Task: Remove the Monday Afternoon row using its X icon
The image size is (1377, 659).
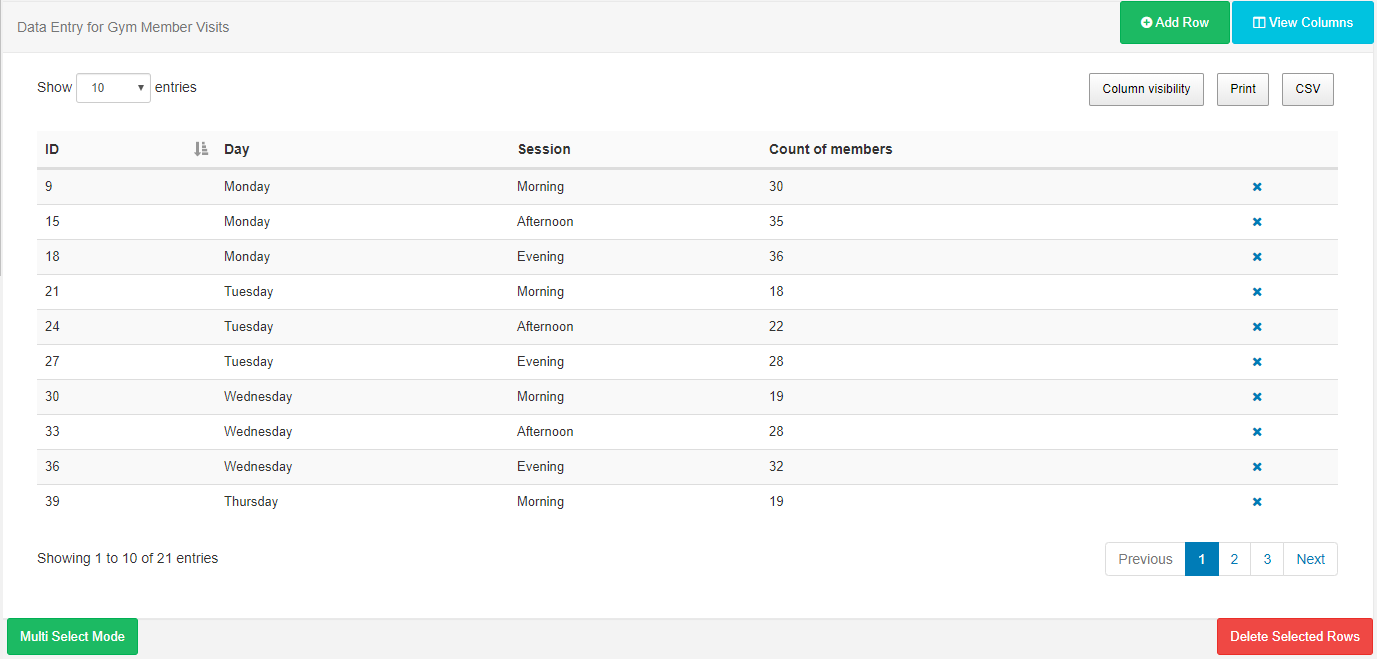Action: pos(1257,222)
